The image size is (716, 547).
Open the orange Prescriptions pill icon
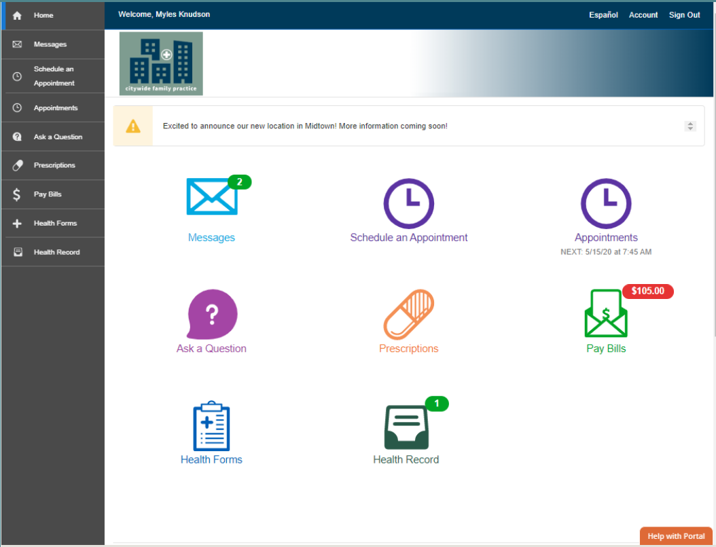[408, 315]
